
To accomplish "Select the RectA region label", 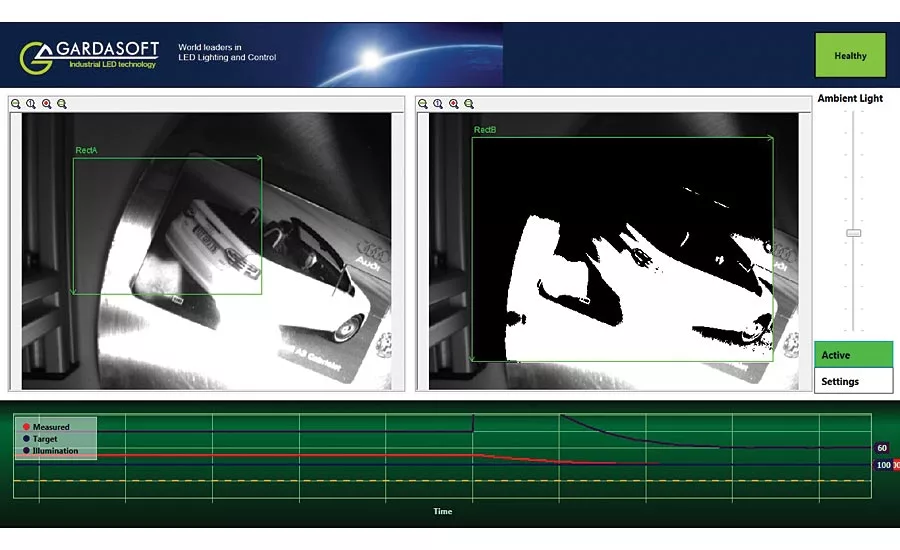I will click(x=87, y=150).
